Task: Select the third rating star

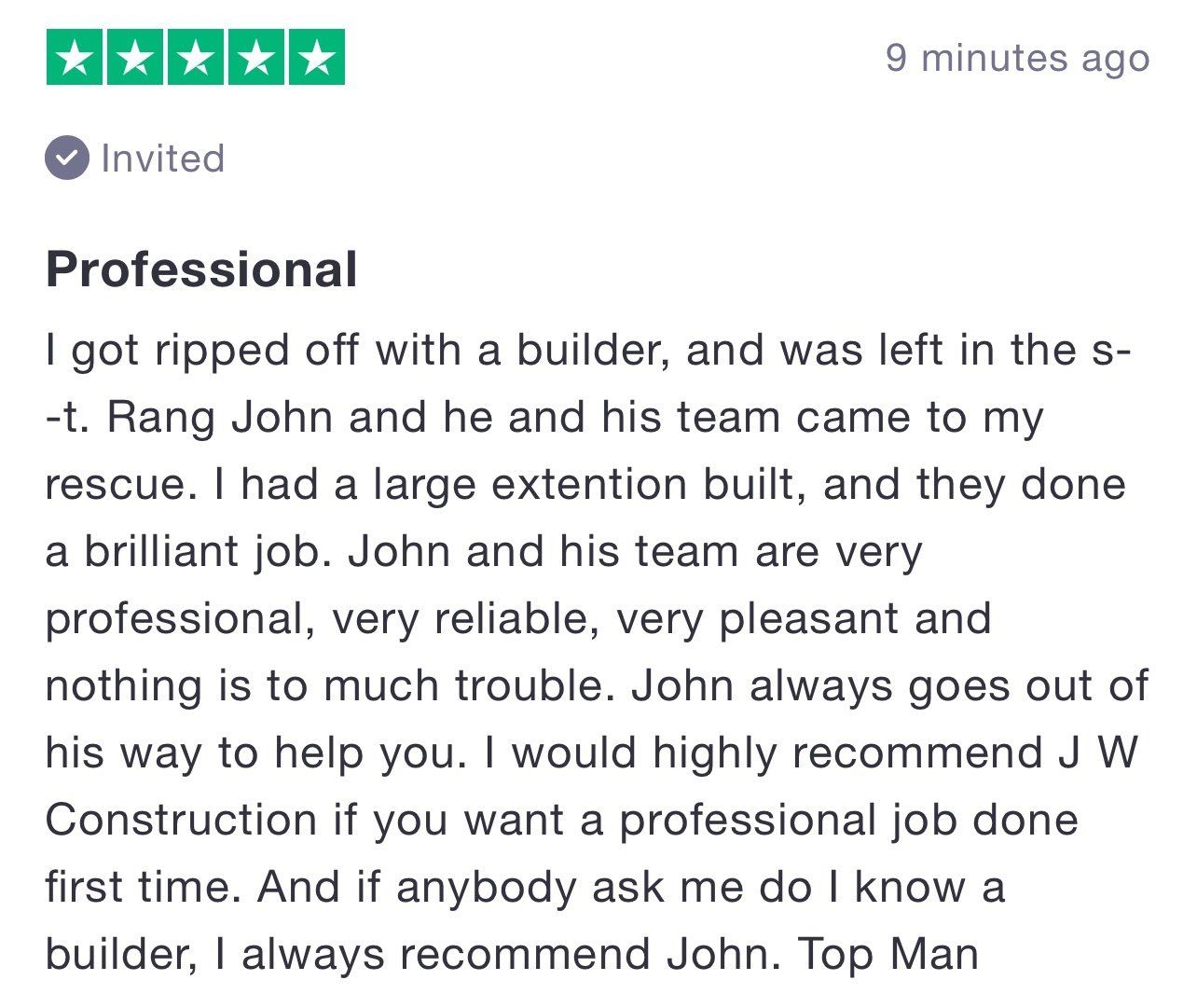Action: pos(196,58)
